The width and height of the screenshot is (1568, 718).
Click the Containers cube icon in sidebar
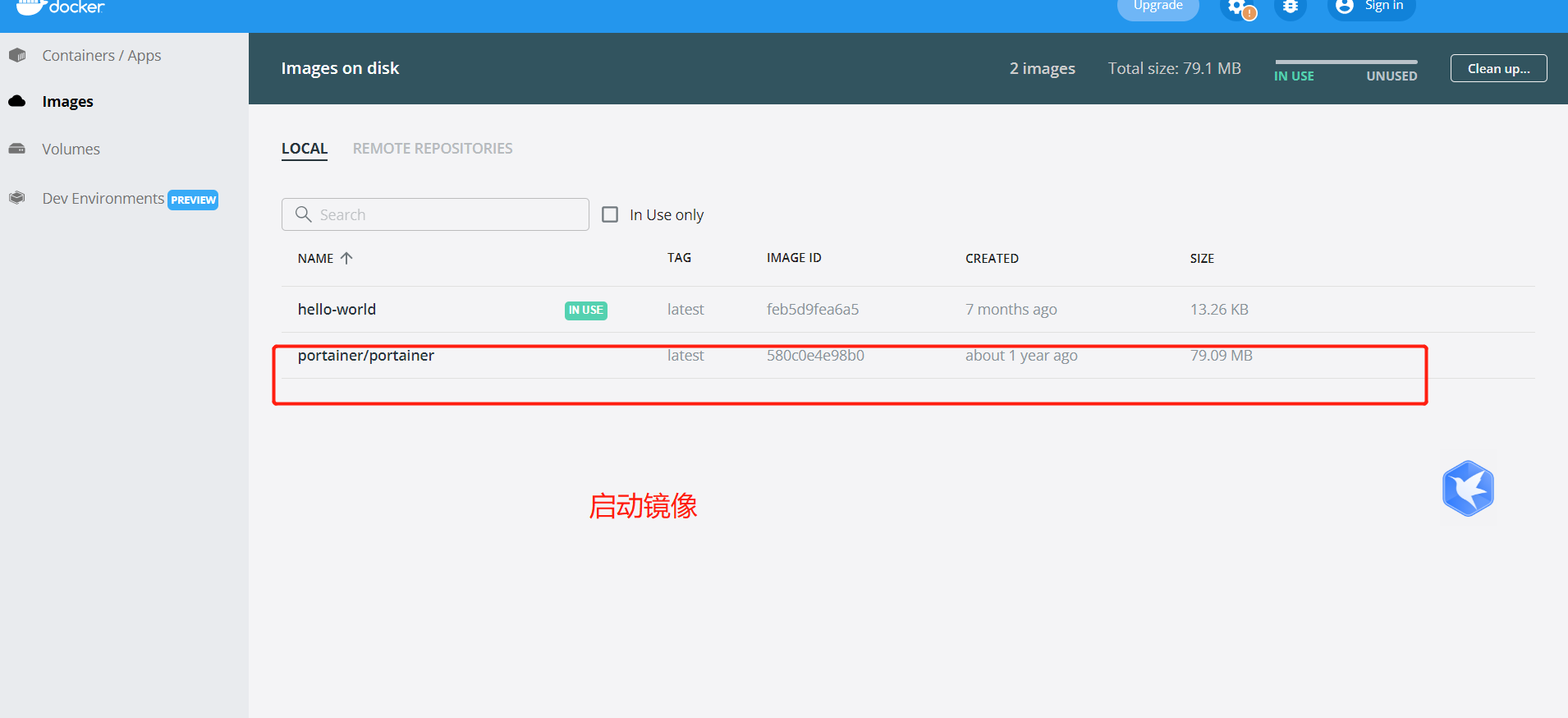[17, 55]
